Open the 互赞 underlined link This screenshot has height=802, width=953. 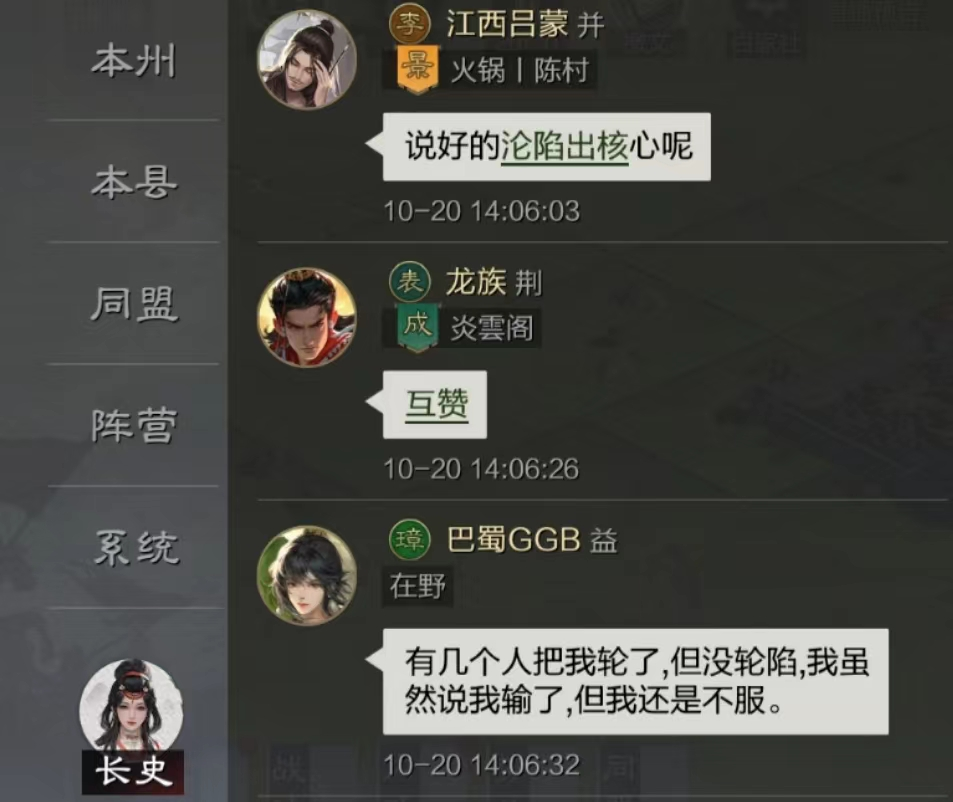coord(437,404)
